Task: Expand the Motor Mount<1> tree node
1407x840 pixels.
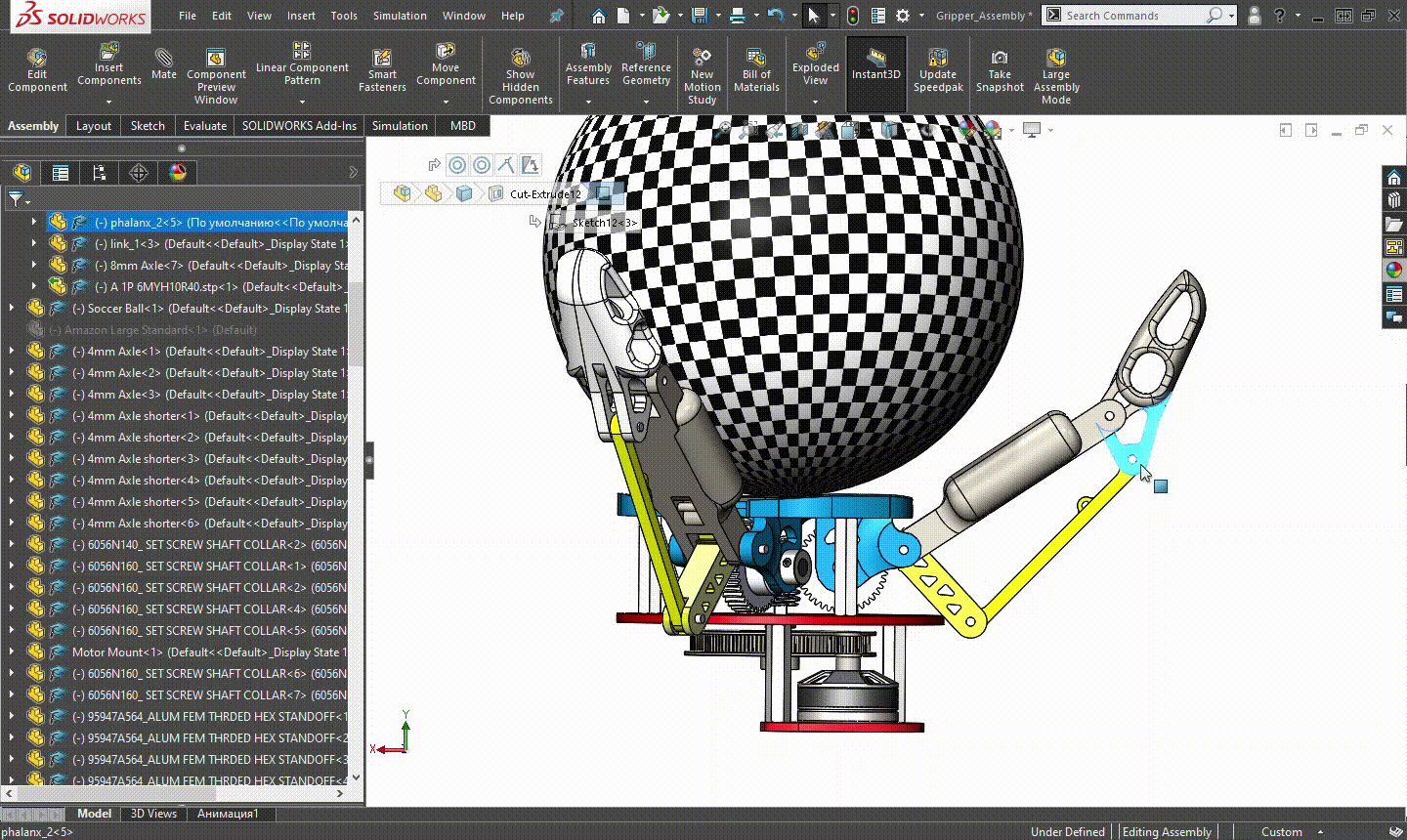Action: pos(12,651)
